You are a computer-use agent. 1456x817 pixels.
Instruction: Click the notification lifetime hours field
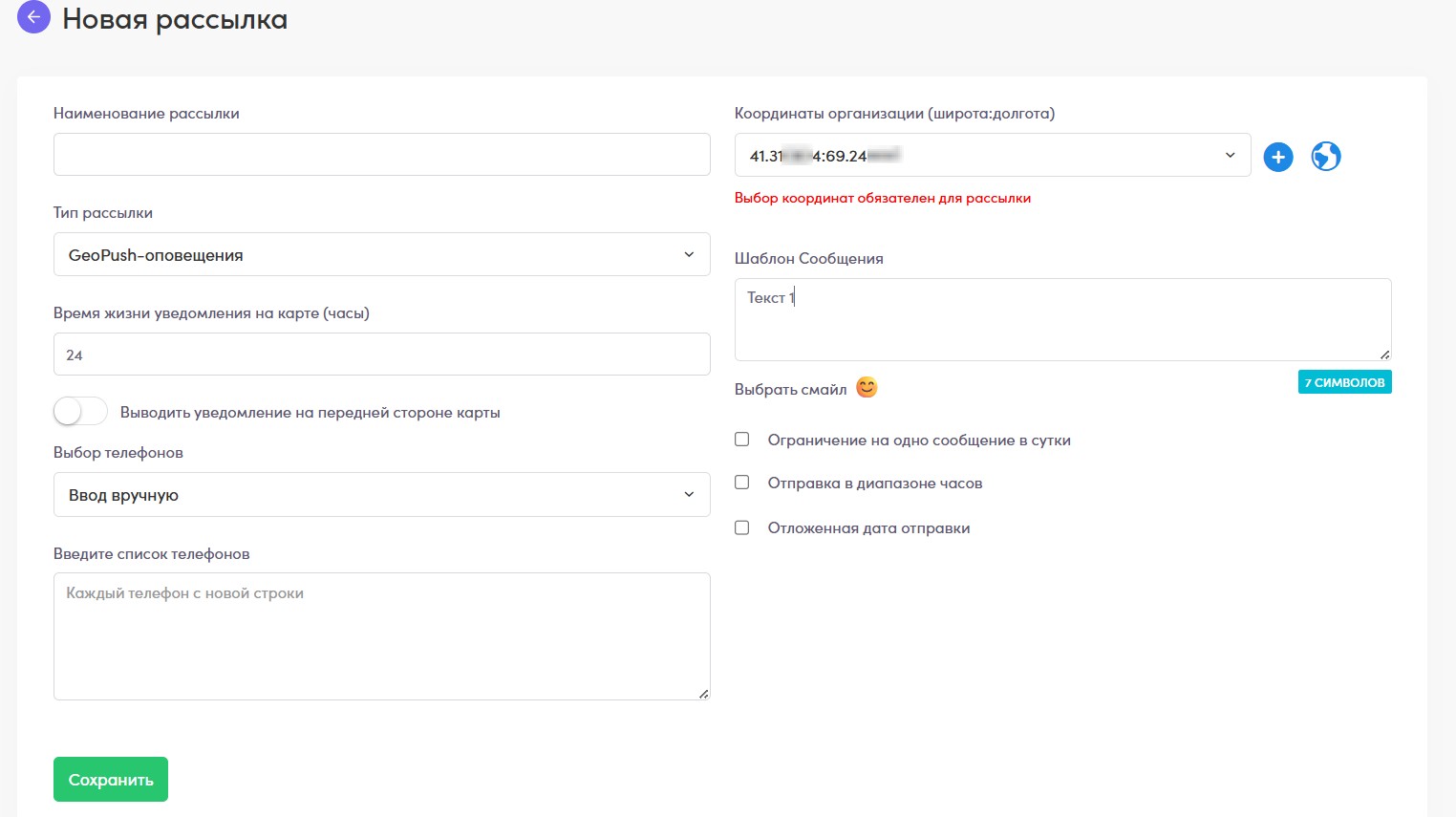point(382,355)
